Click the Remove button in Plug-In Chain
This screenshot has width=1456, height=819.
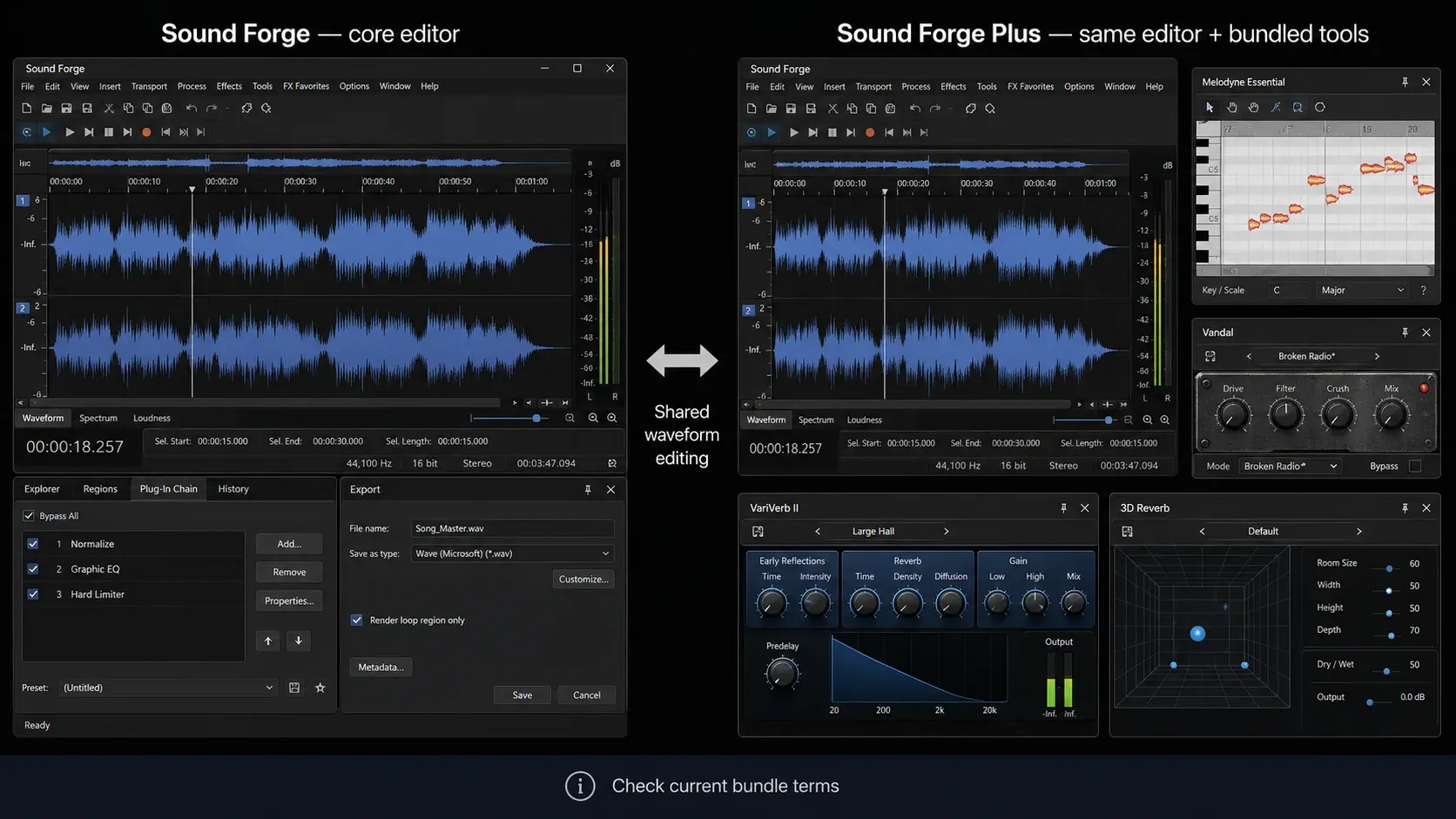click(x=289, y=573)
